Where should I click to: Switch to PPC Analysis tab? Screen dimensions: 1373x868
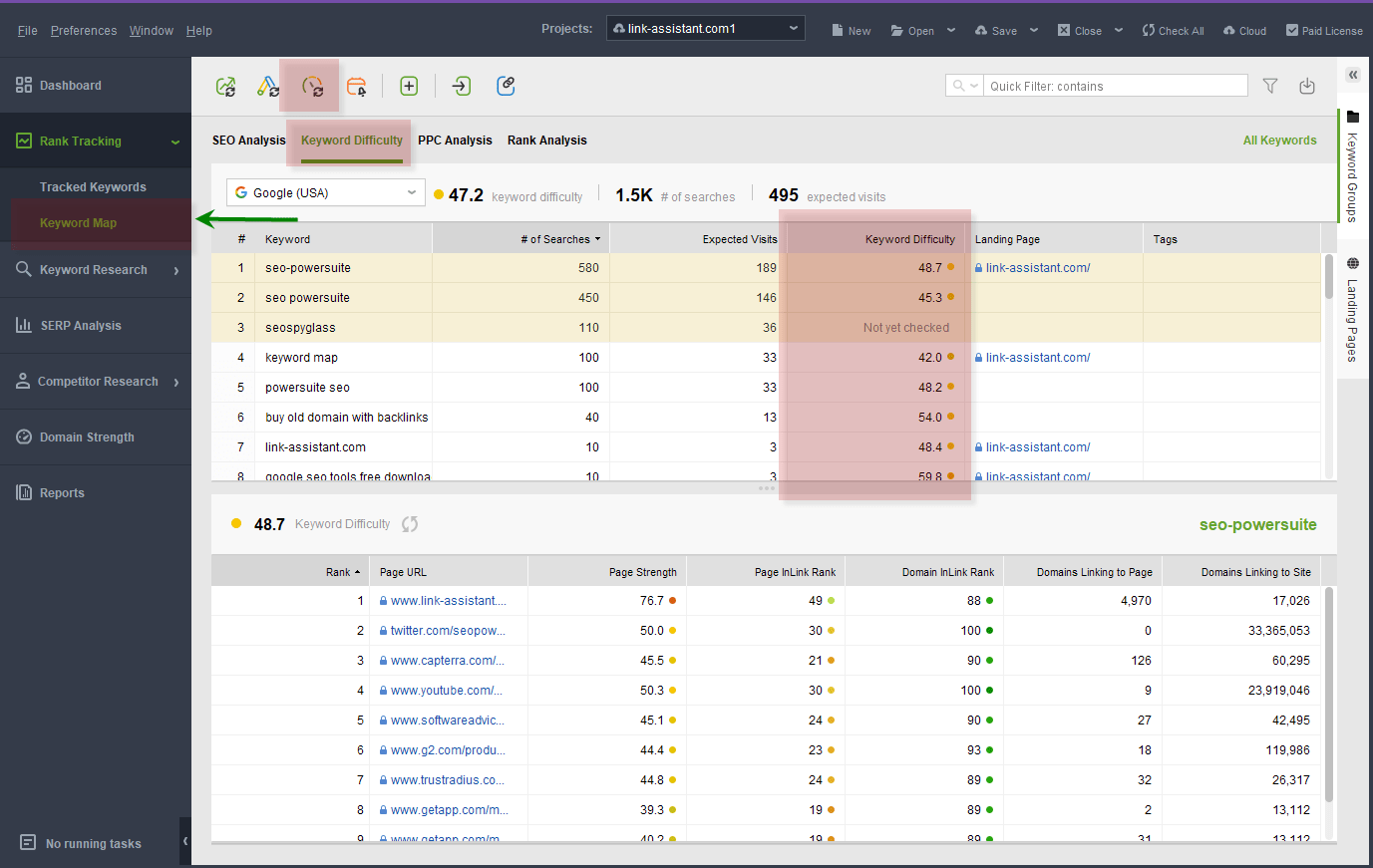(x=455, y=141)
